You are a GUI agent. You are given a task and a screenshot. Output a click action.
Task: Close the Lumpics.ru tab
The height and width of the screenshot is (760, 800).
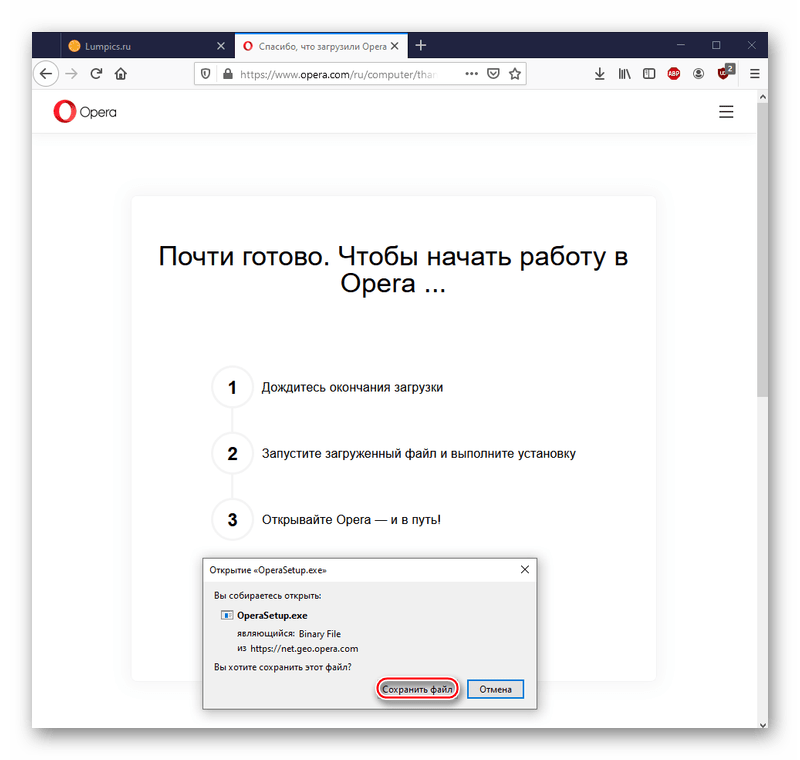221,46
